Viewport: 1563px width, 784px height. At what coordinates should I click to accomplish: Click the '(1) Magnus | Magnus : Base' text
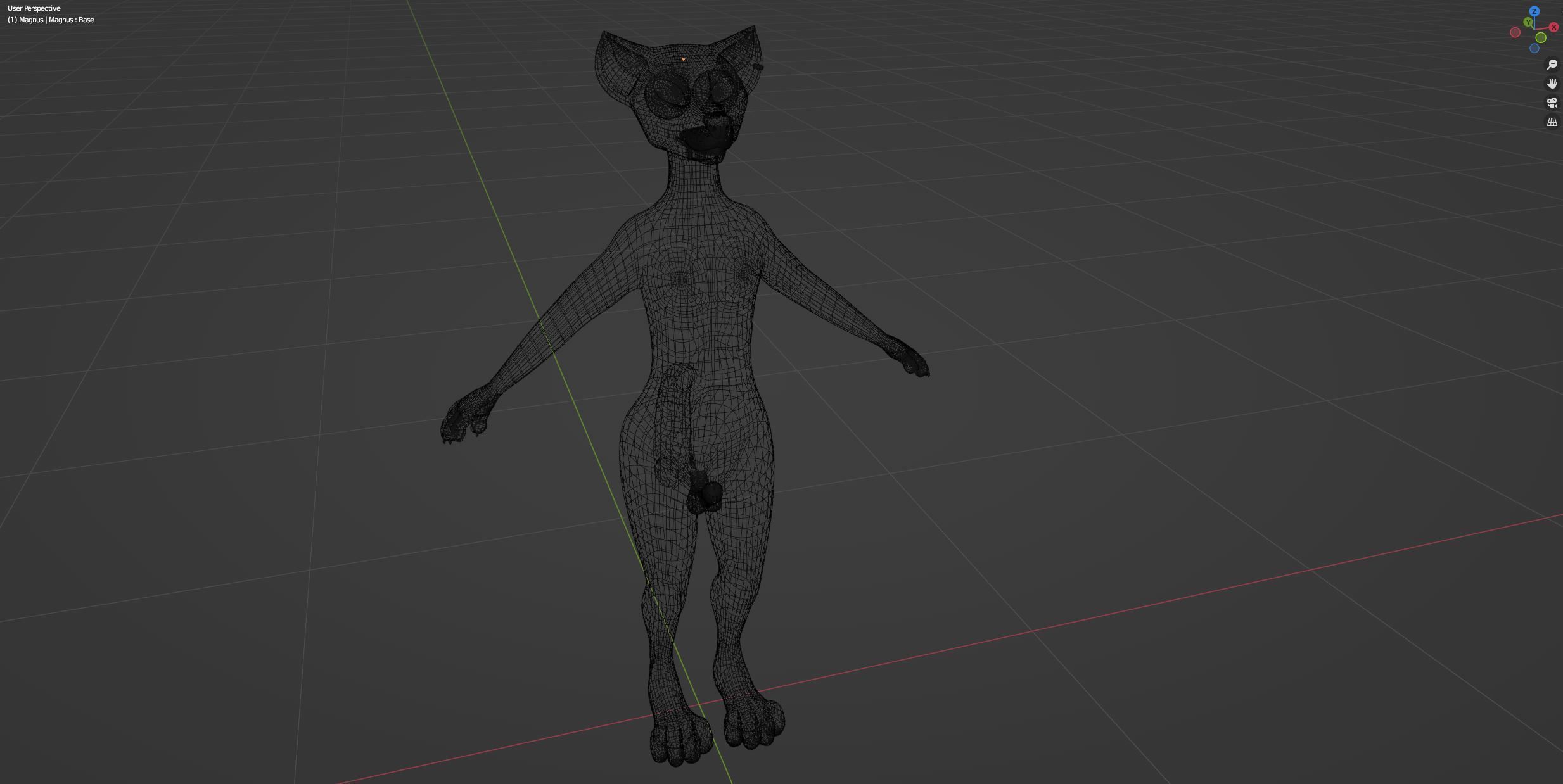click(51, 20)
